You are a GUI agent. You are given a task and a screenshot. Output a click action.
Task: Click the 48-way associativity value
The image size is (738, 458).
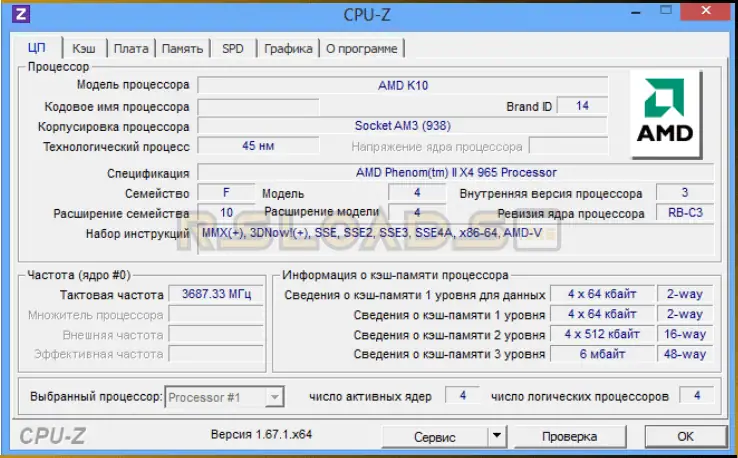685,354
